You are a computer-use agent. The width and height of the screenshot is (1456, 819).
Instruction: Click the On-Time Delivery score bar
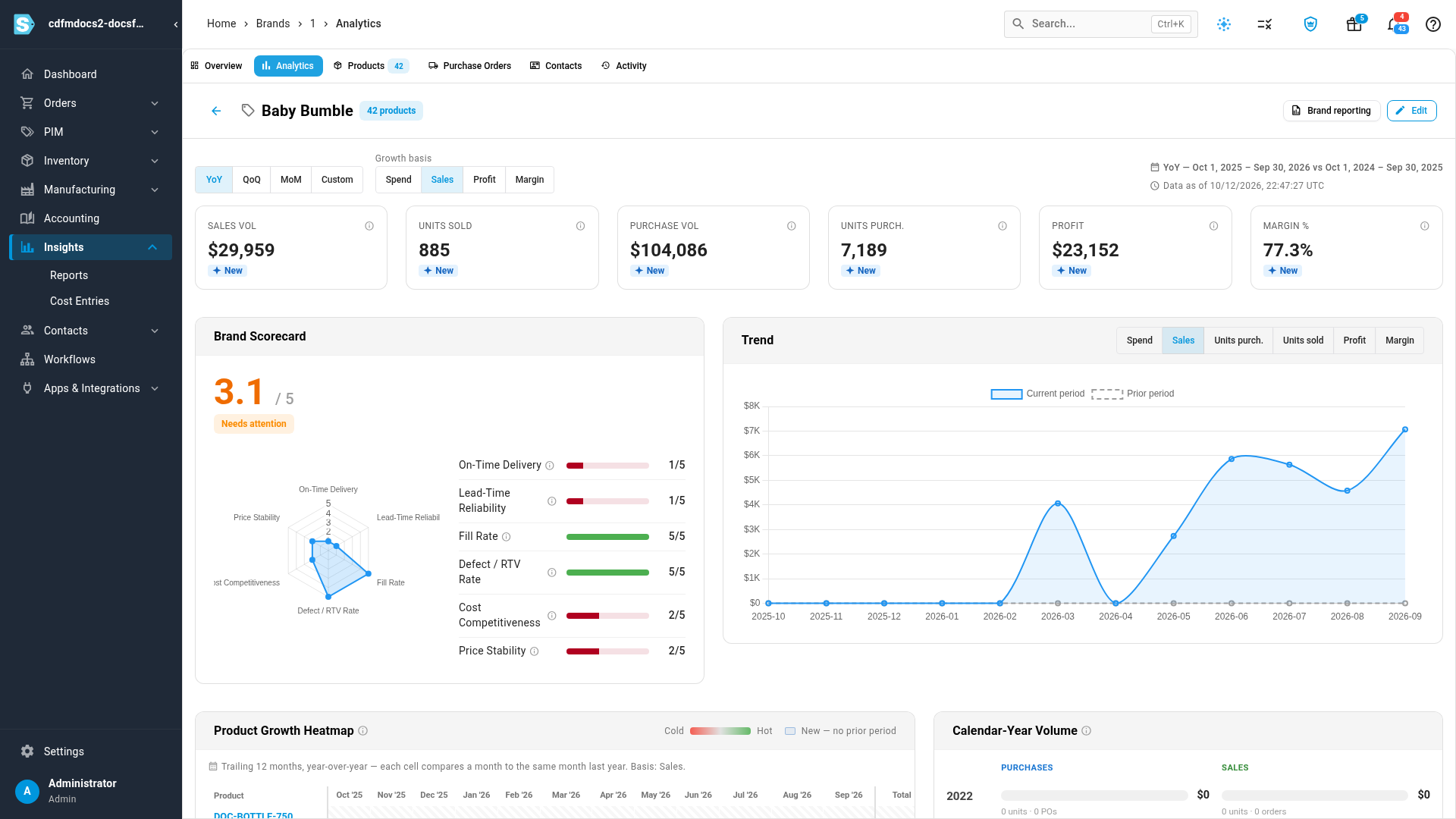tap(607, 466)
